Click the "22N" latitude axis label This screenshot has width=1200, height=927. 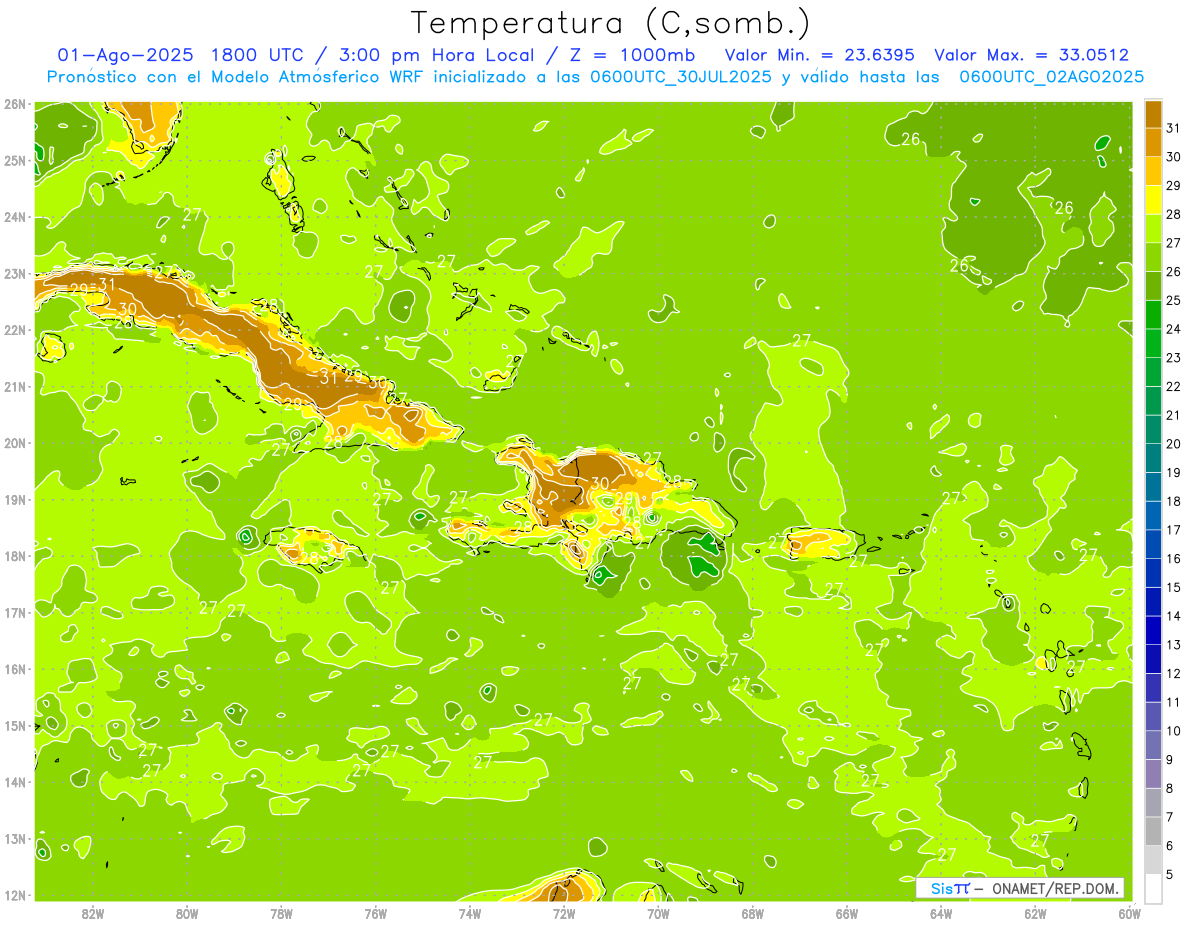tap(15, 330)
